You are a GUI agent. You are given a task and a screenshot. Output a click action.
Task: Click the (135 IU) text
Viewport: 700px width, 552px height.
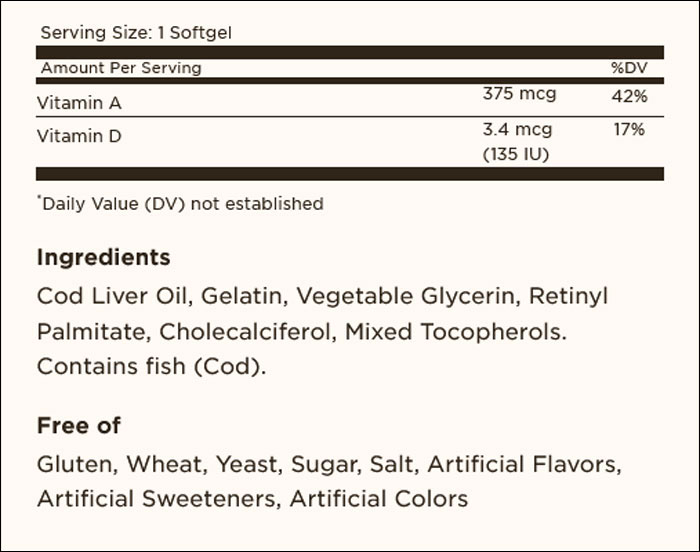[516, 154]
